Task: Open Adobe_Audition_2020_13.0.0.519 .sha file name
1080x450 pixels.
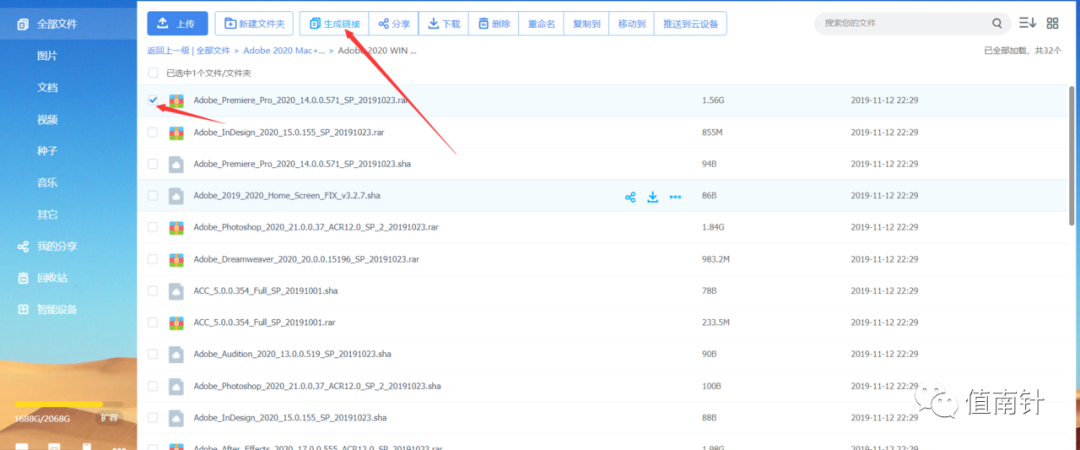Action: (x=293, y=354)
